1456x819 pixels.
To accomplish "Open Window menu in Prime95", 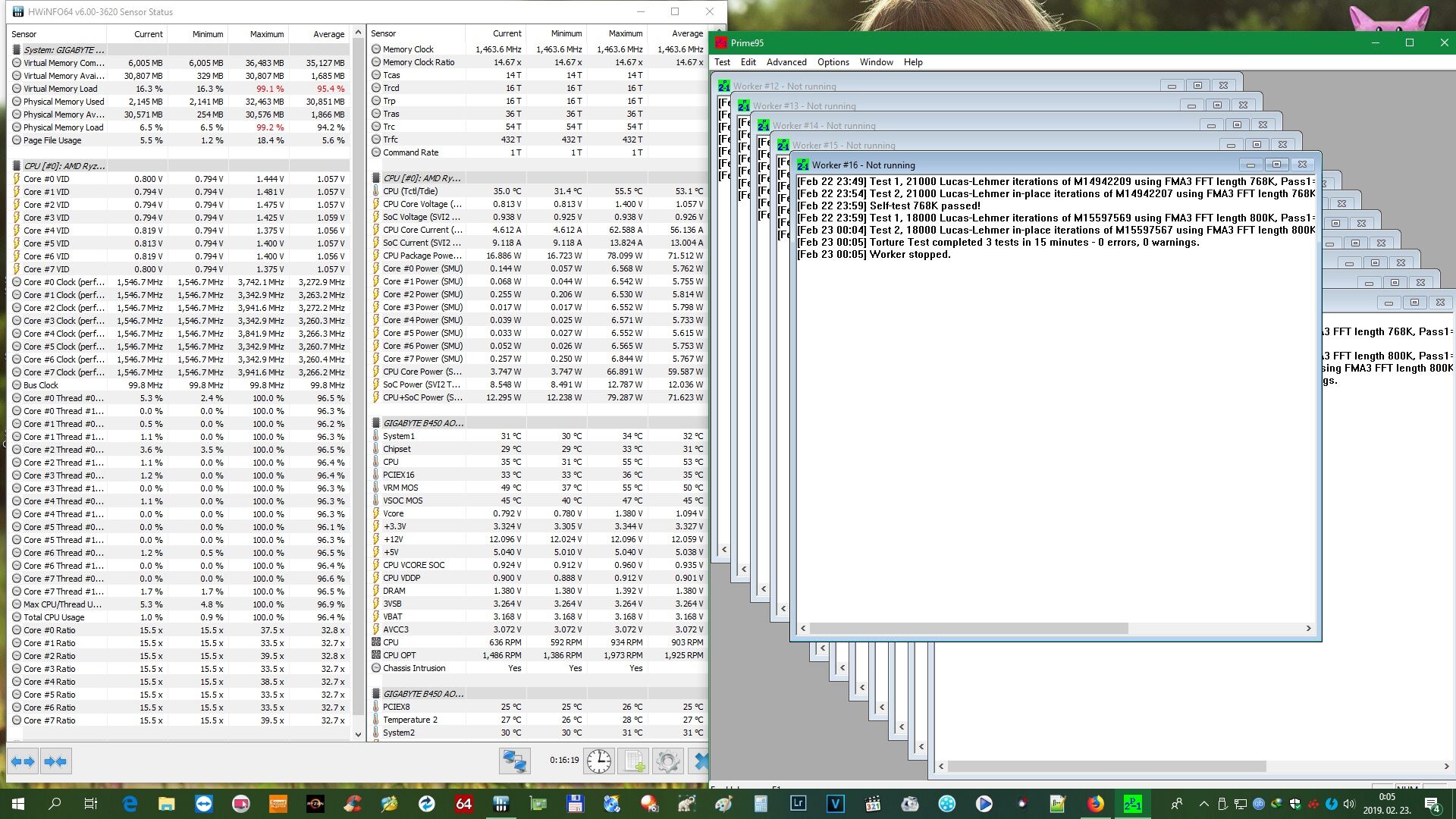I will coord(876,62).
